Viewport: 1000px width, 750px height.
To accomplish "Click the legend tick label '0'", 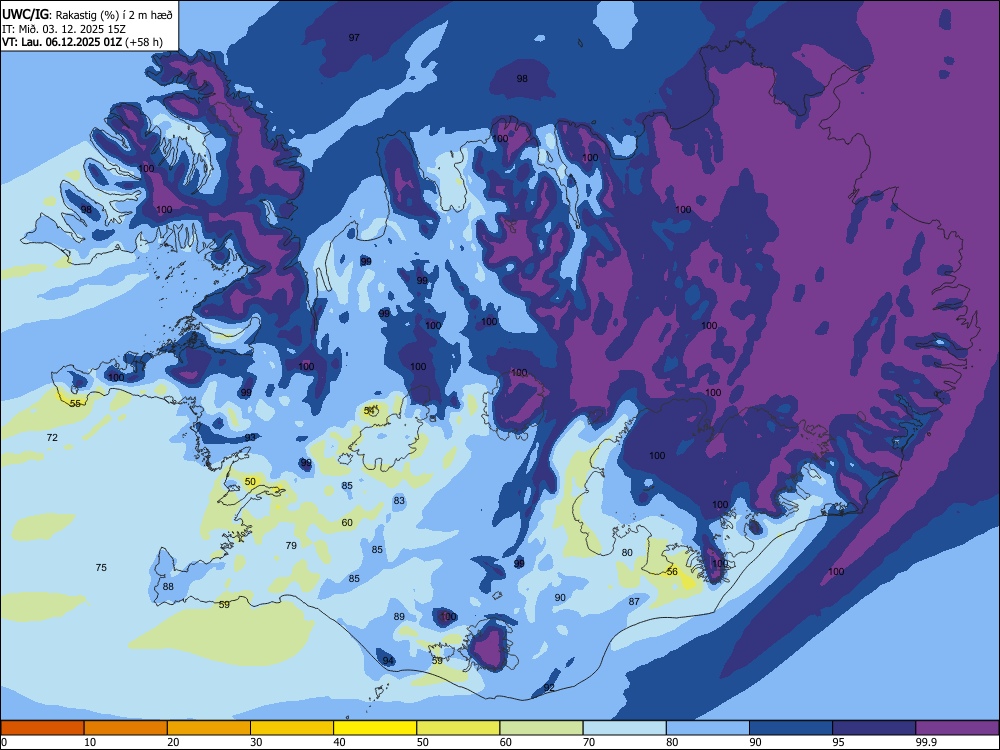I will tap(4, 742).
